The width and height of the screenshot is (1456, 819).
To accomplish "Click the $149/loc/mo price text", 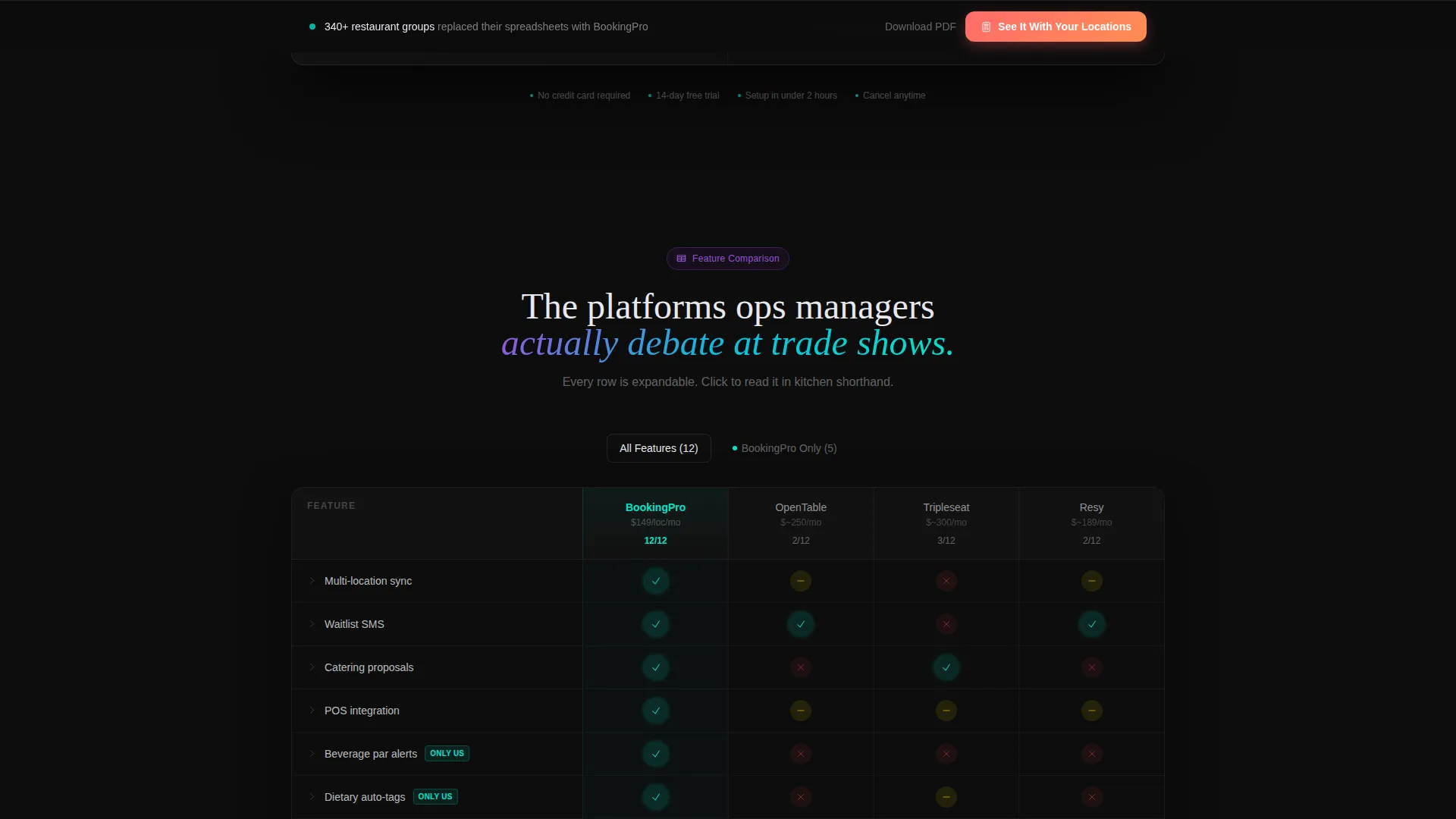I will (655, 522).
